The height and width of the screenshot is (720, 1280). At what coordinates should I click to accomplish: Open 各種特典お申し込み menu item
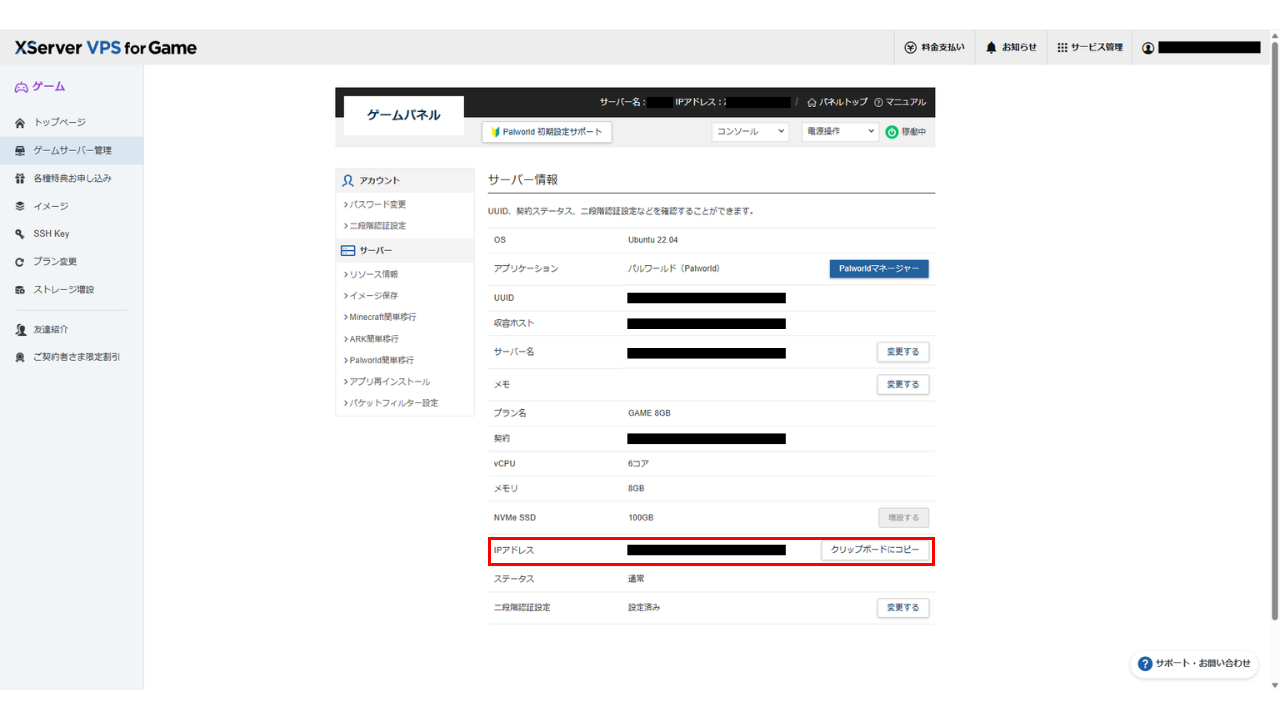[71, 178]
